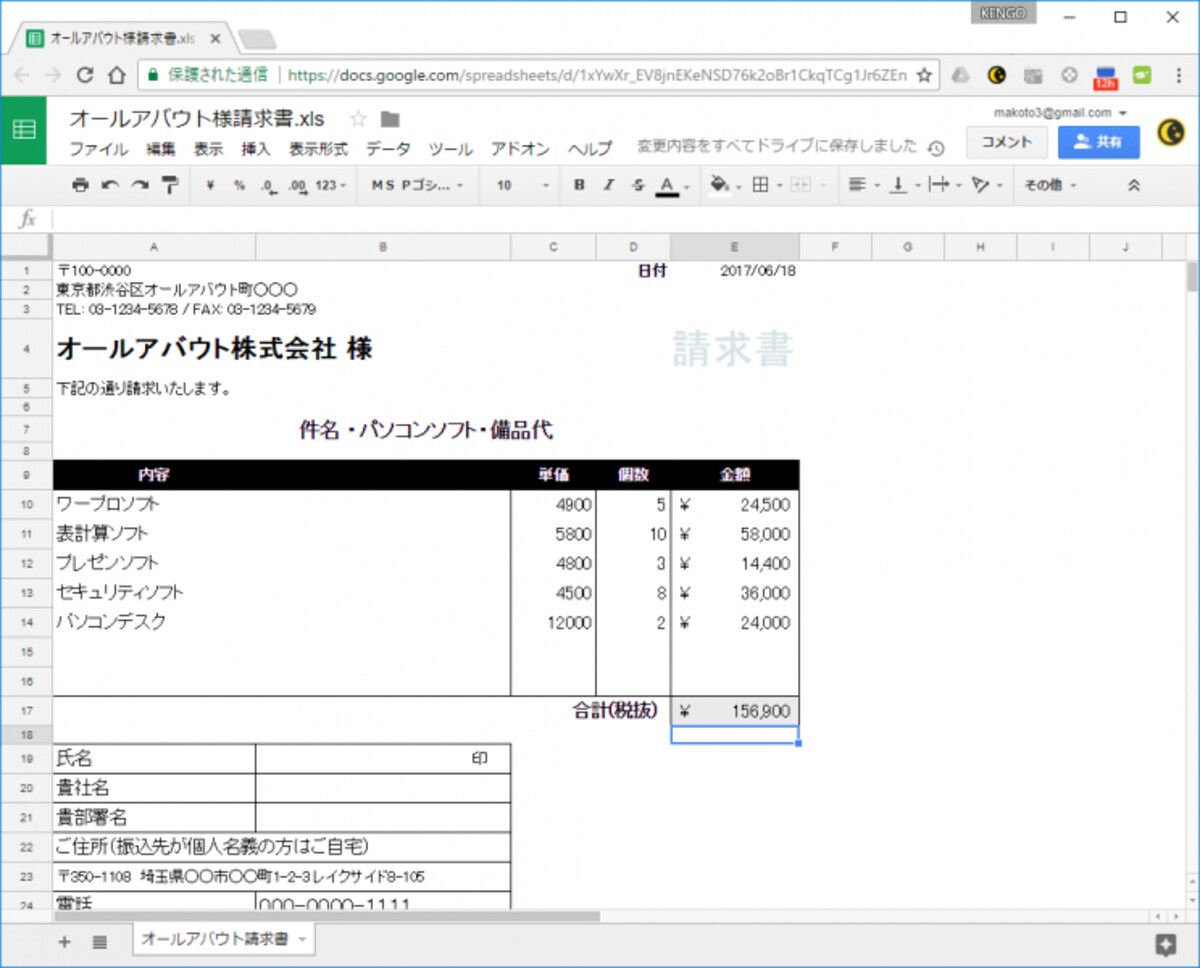The height and width of the screenshot is (968, 1200).
Task: Open the アドオン menu
Action: click(520, 149)
